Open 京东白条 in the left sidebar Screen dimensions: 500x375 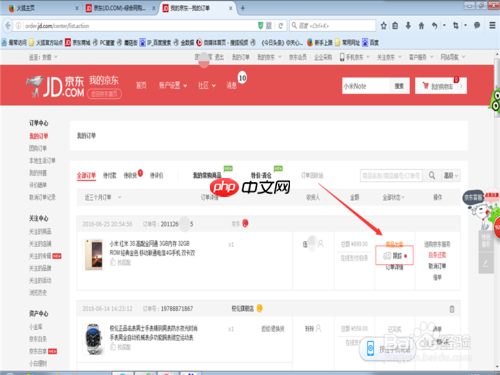(x=38, y=339)
